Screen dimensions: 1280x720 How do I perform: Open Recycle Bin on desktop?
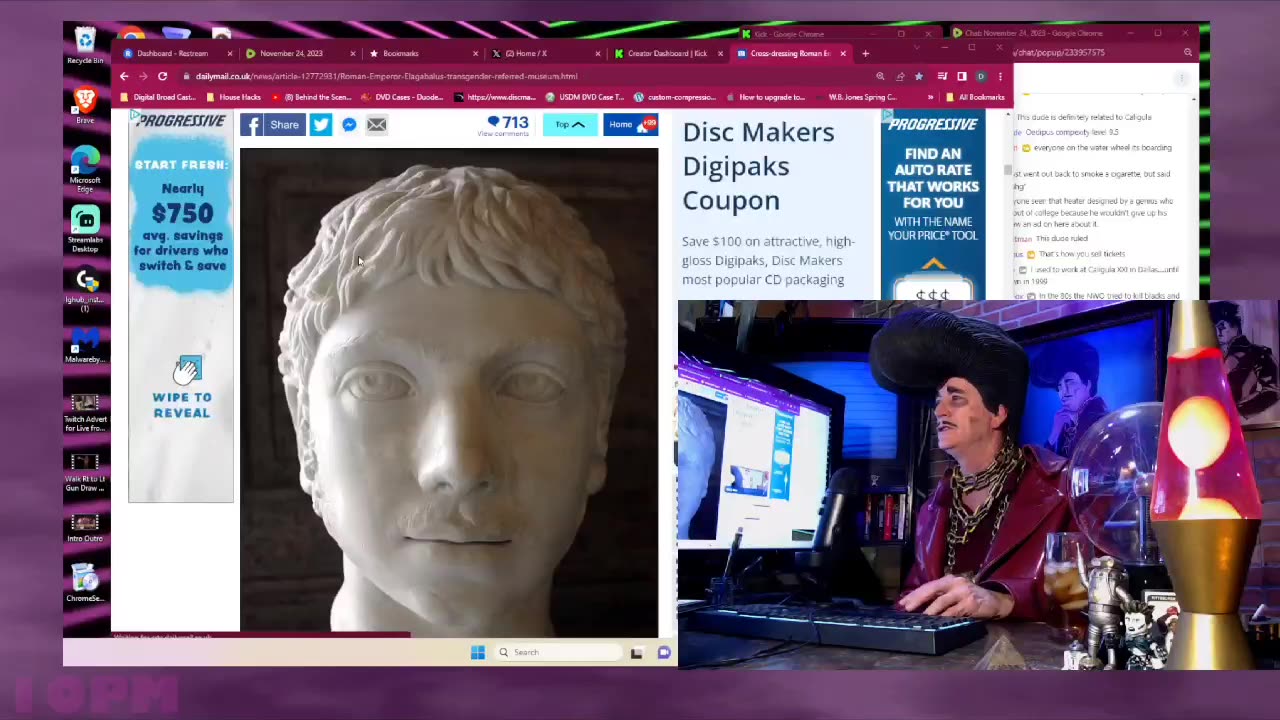click(85, 46)
